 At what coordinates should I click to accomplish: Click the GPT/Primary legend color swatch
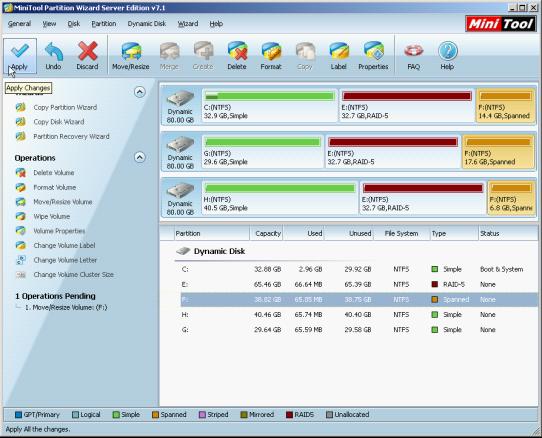(x=18, y=415)
